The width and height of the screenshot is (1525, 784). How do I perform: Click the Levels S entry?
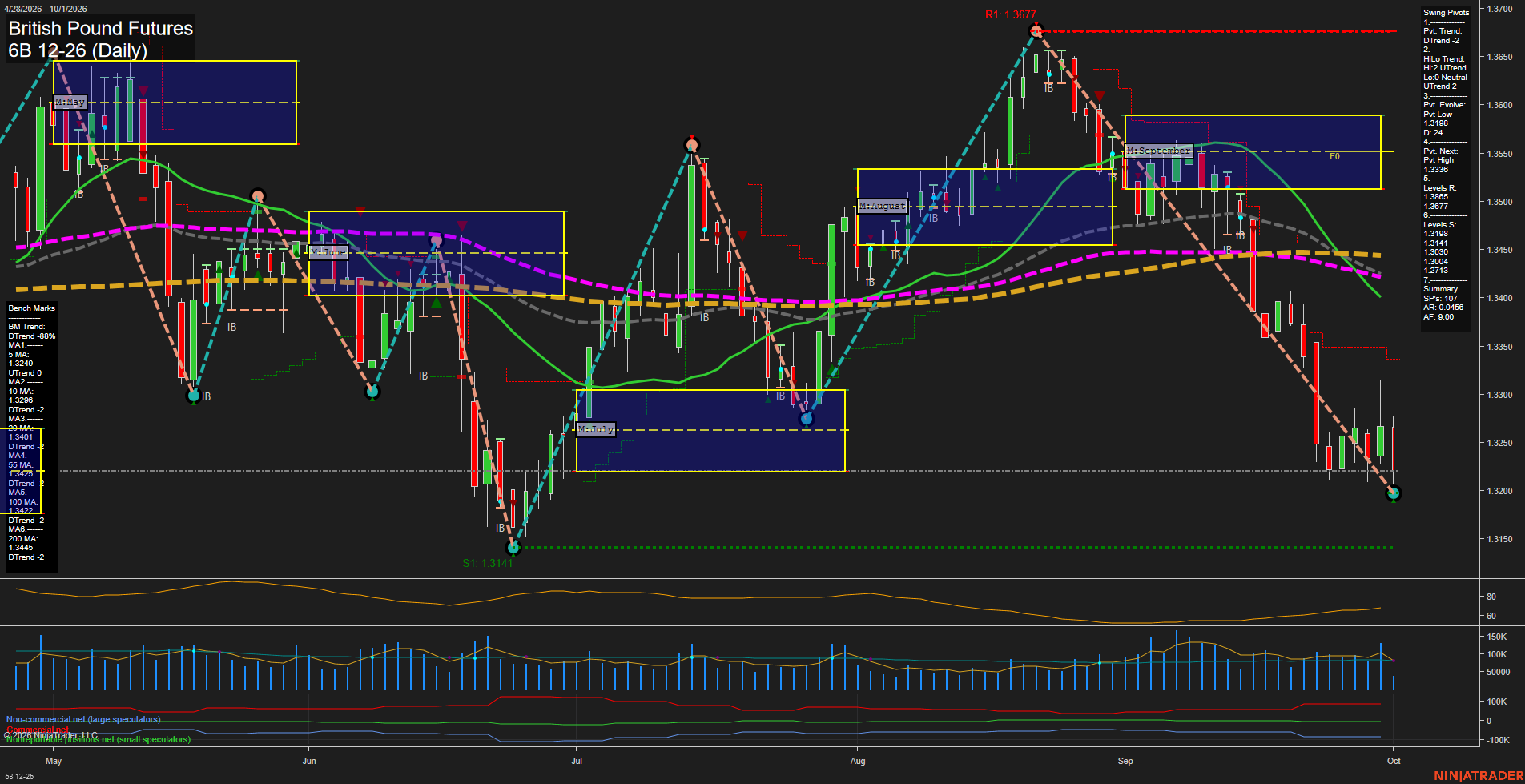pos(1439,247)
